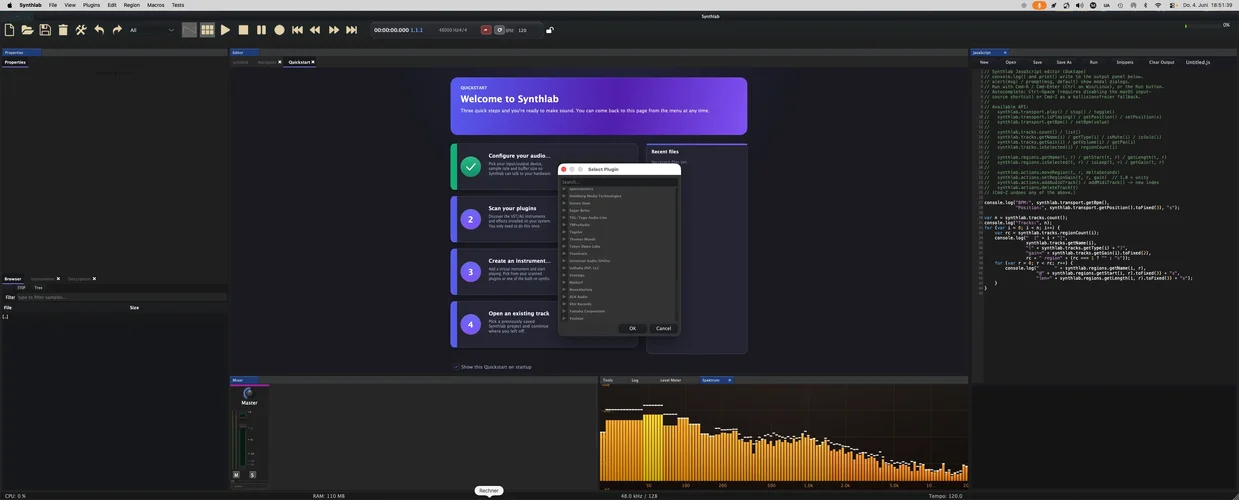Jump to end of the project

point(351,30)
